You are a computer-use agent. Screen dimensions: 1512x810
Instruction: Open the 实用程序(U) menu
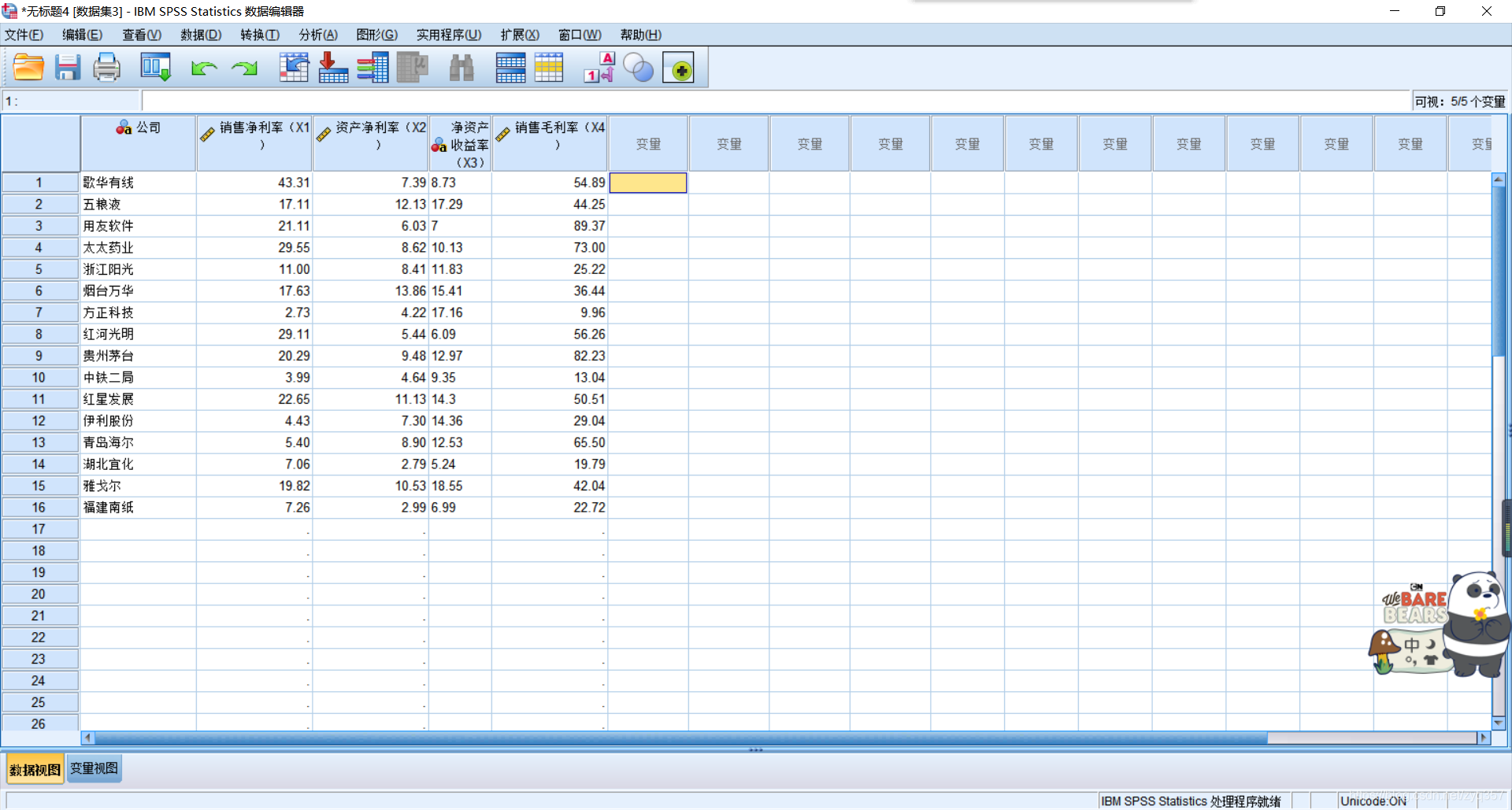pyautogui.click(x=449, y=35)
